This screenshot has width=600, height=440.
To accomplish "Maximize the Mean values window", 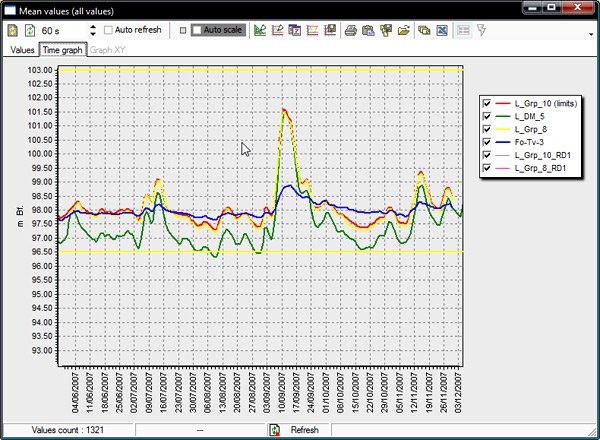I will point(551,8).
